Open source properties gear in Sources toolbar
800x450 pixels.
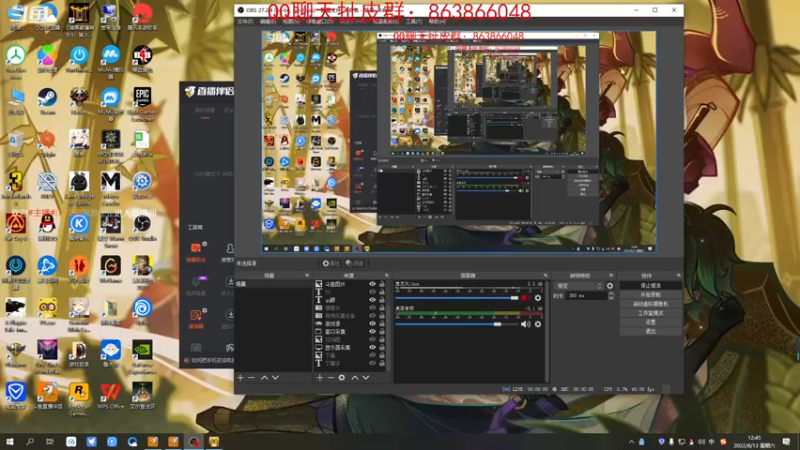pyautogui.click(x=342, y=378)
